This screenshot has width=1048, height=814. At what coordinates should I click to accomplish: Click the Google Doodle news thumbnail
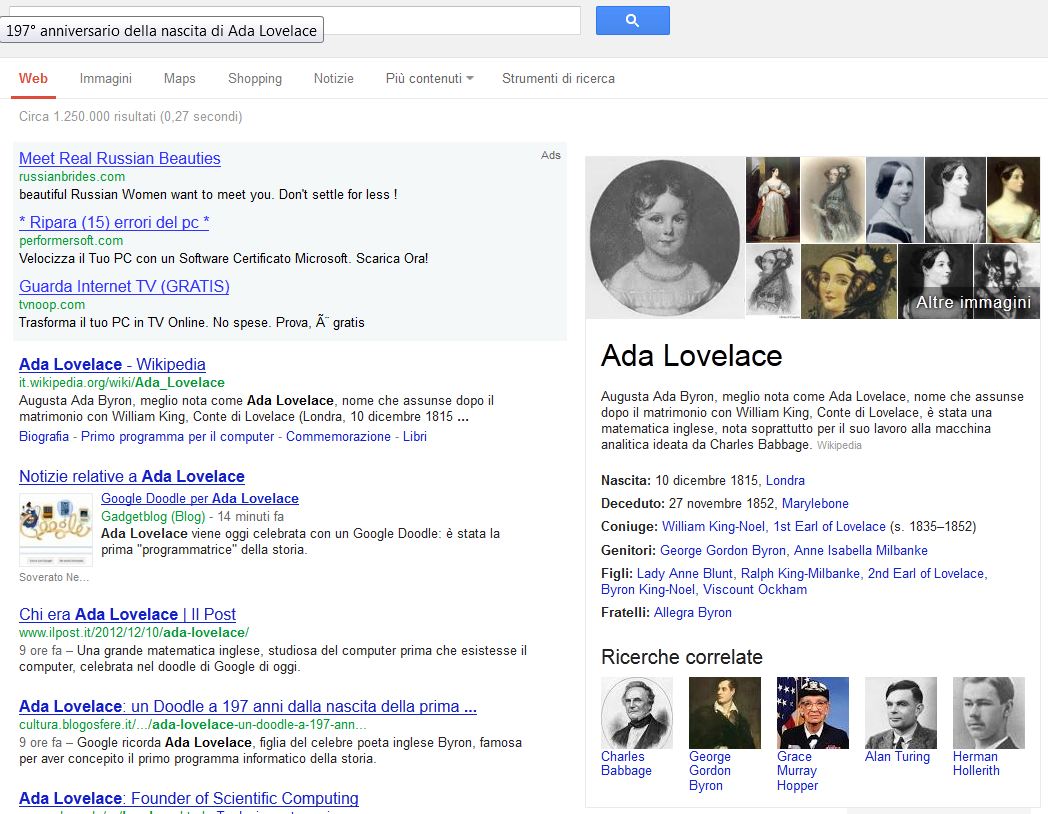(56, 530)
